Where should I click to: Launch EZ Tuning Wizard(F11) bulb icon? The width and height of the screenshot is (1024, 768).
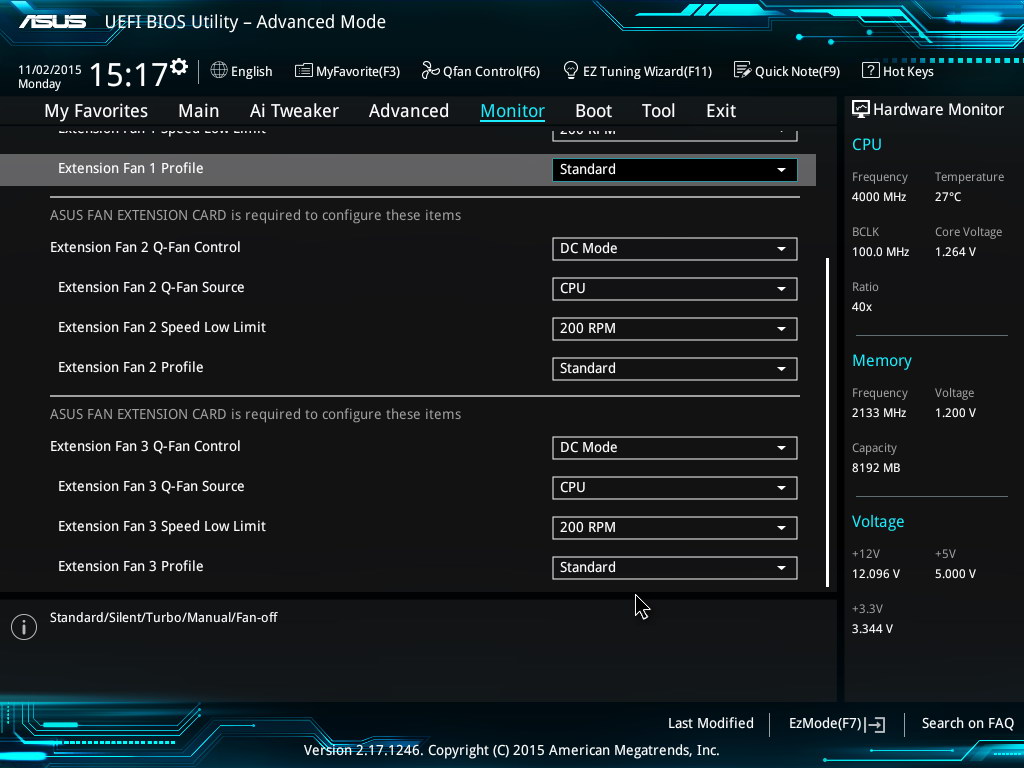[571, 71]
